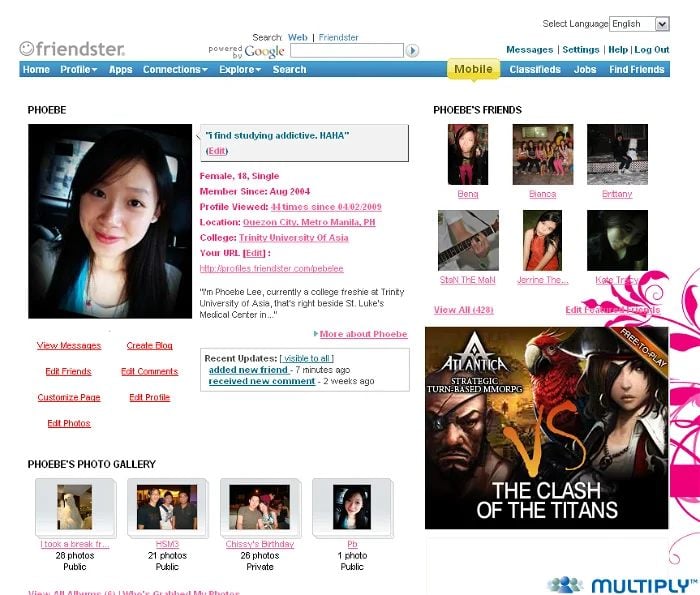Open friend Bianca's group photo thumbnail
The width and height of the screenshot is (700, 595).
pos(543,154)
